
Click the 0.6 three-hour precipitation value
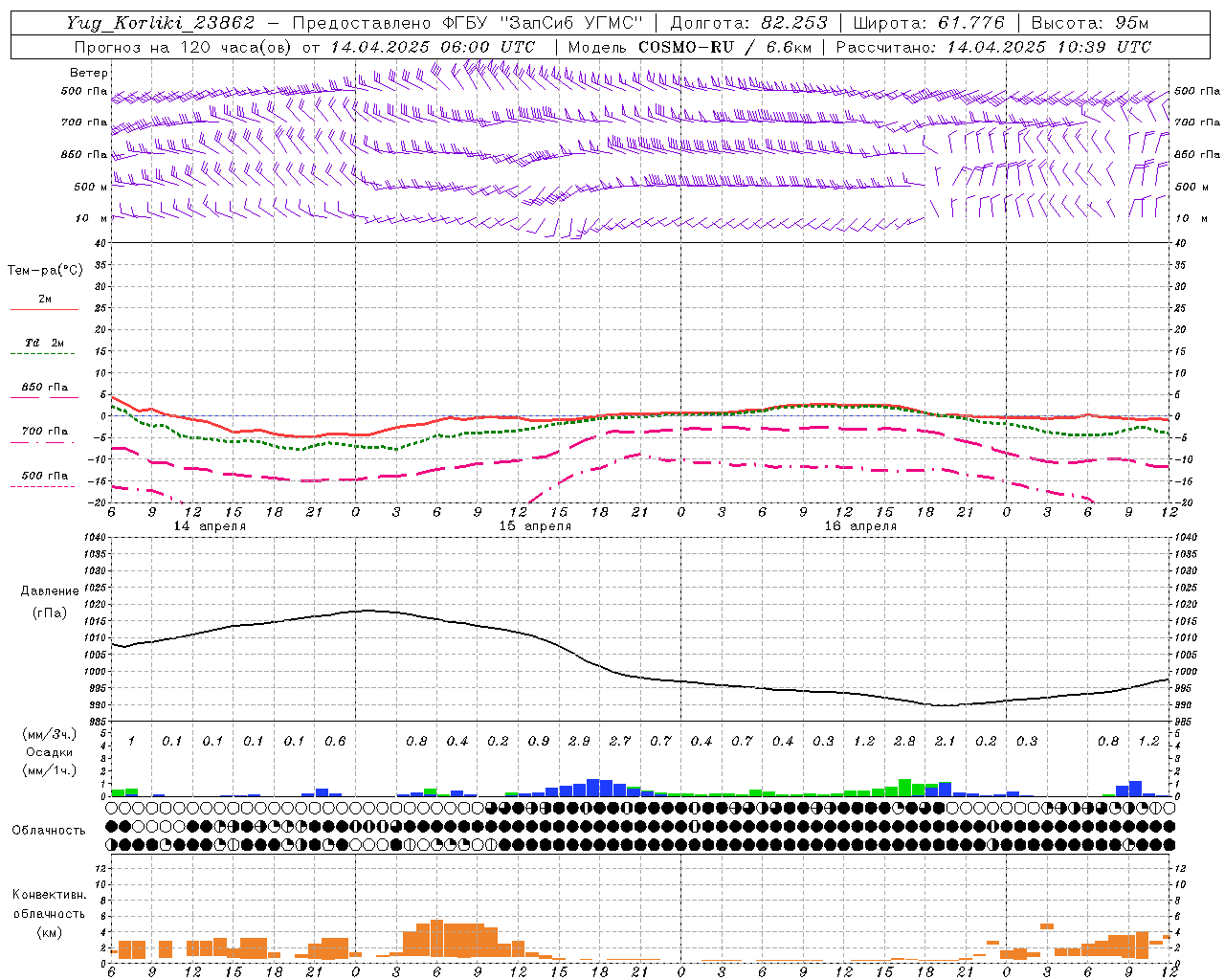pyautogui.click(x=335, y=742)
